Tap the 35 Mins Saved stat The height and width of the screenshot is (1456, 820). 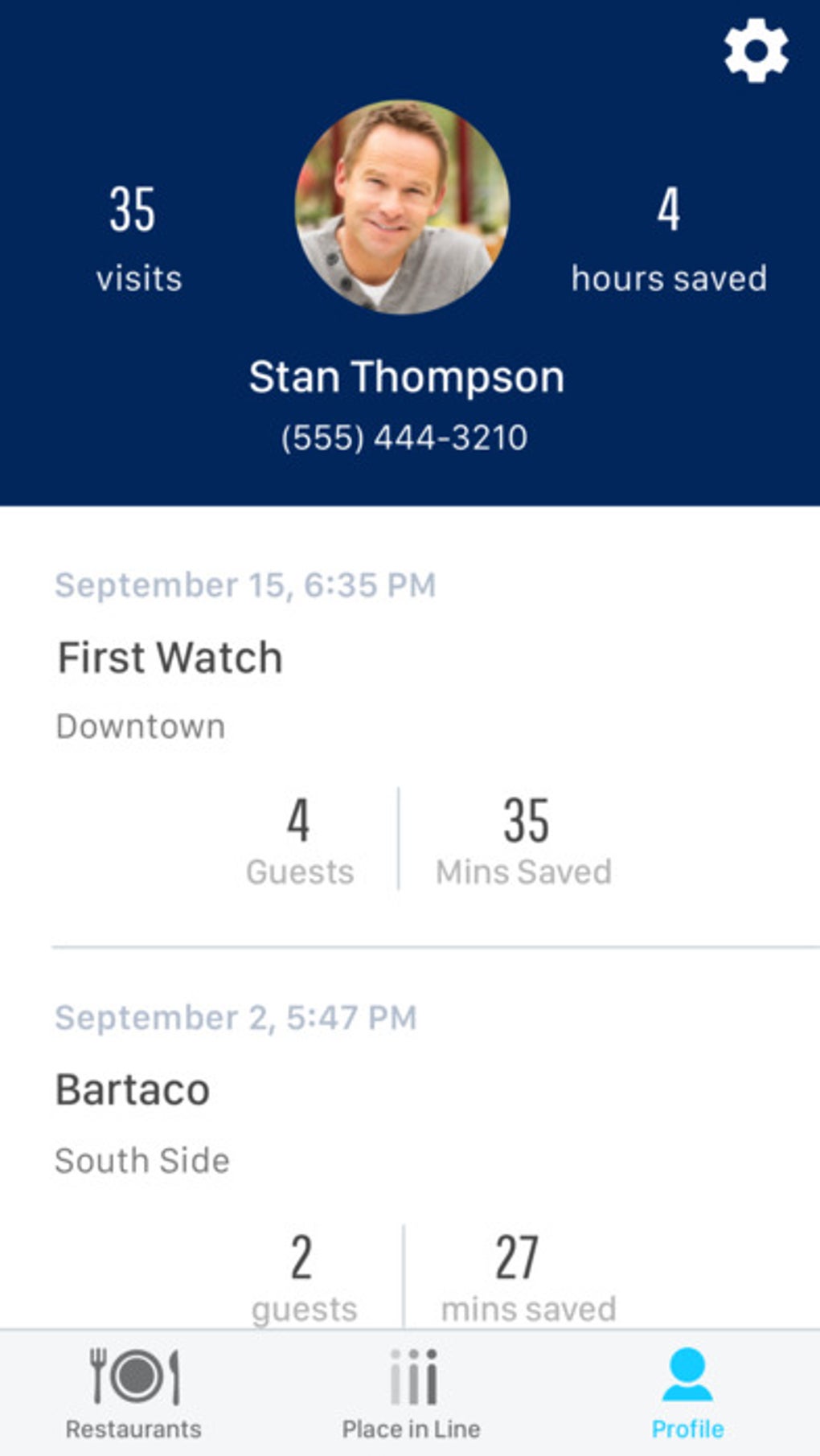click(x=524, y=841)
